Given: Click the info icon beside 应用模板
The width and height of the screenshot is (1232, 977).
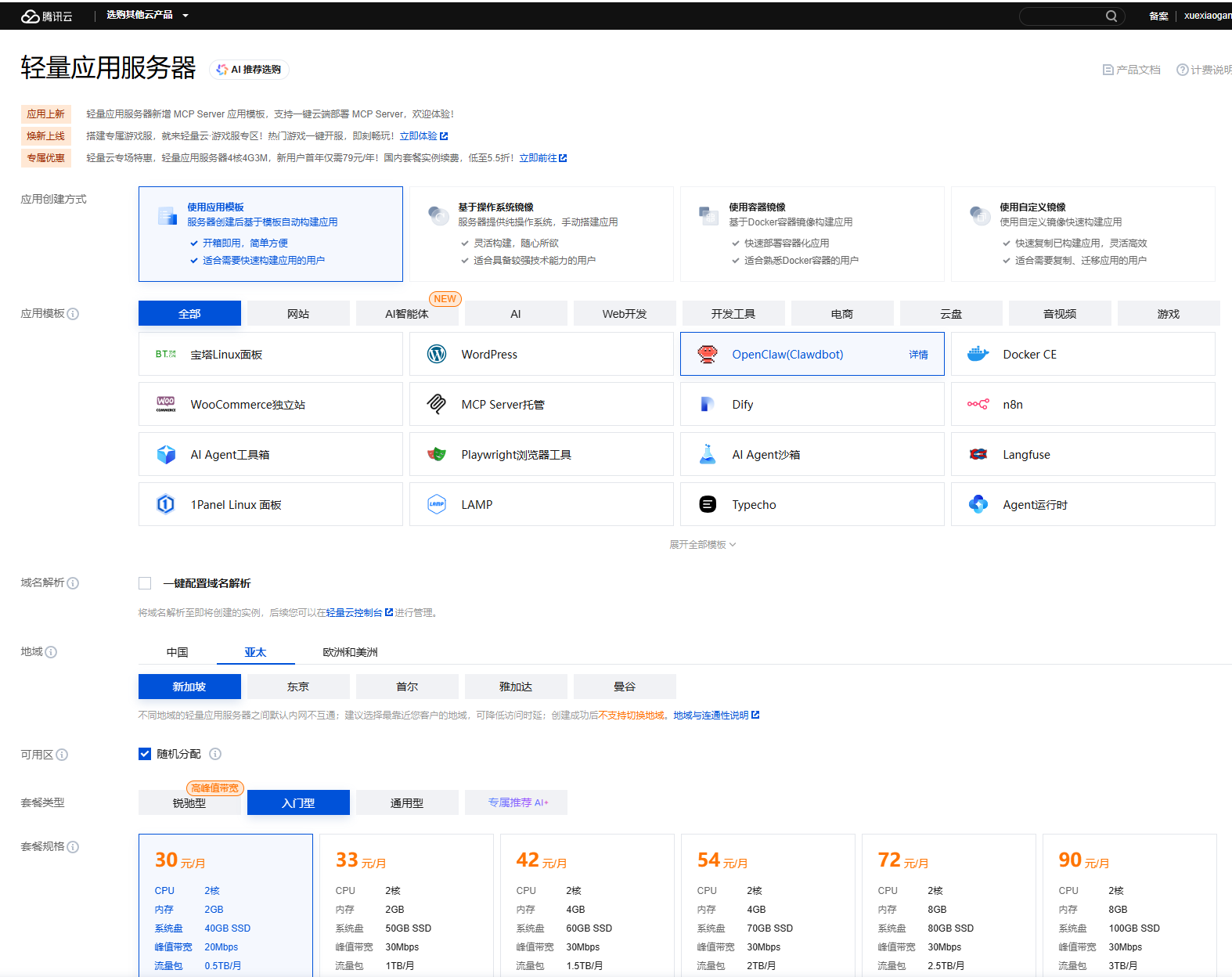Looking at the screenshot, I should coord(73,314).
